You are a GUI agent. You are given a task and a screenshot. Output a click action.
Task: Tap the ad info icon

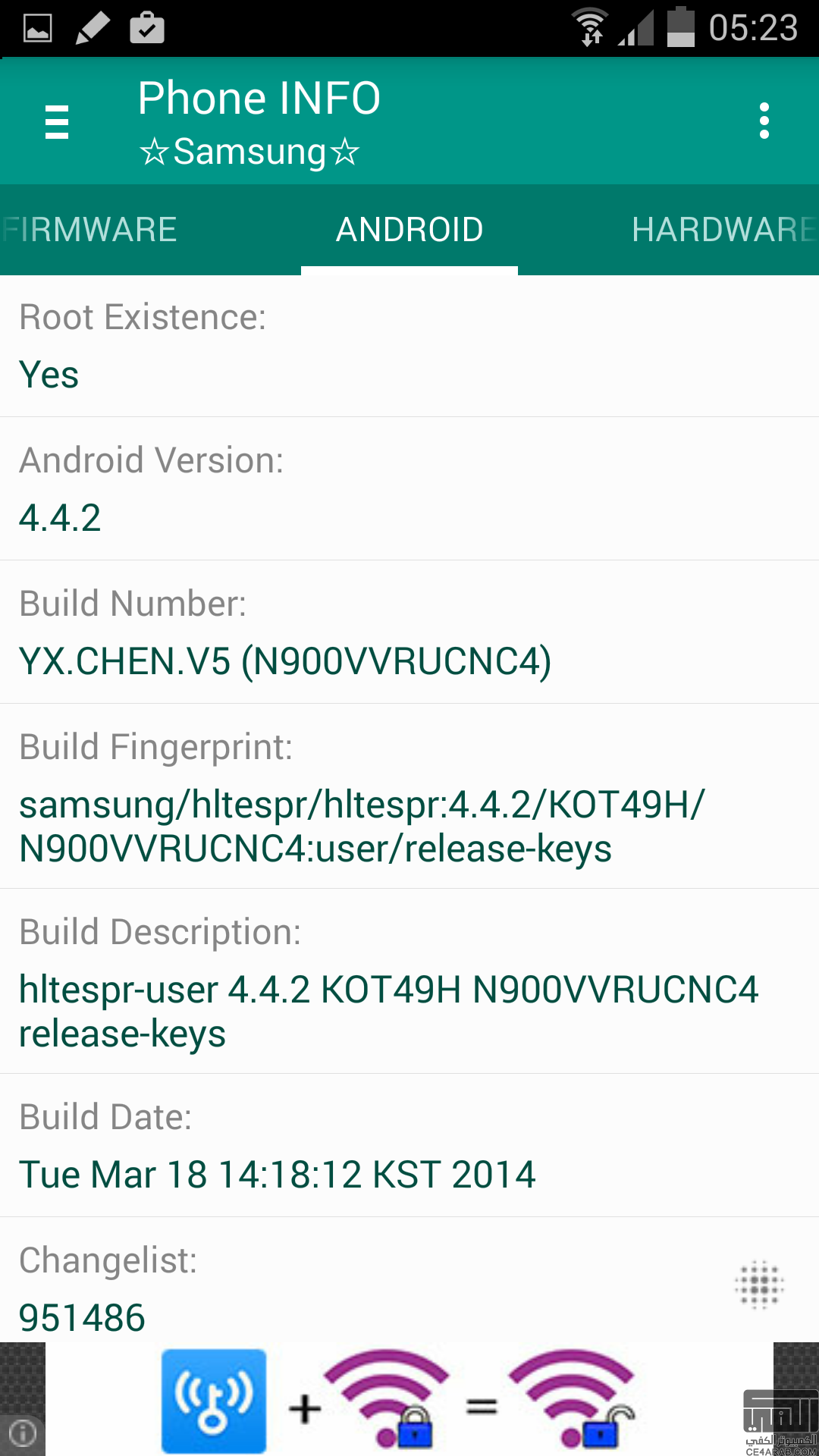[23, 1433]
